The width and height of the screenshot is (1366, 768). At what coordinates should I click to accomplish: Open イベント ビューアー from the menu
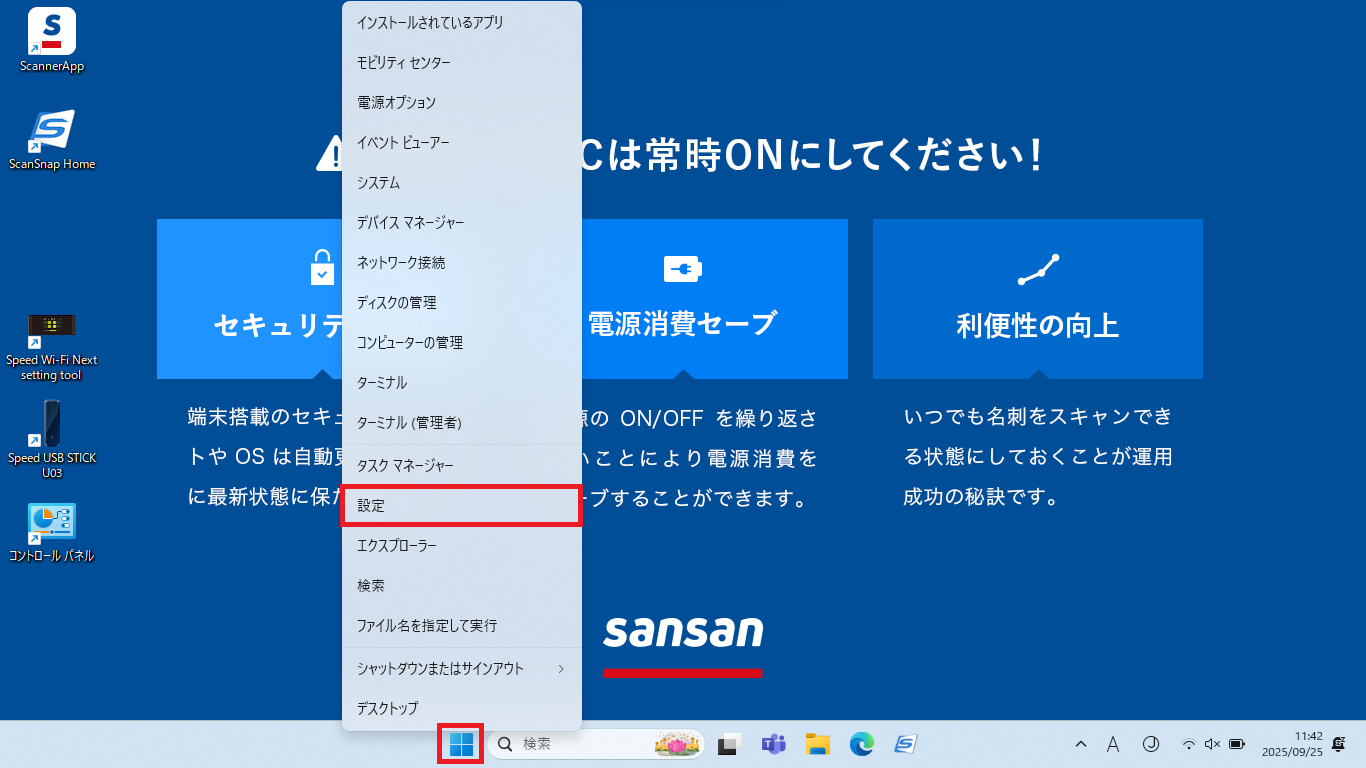click(x=462, y=142)
